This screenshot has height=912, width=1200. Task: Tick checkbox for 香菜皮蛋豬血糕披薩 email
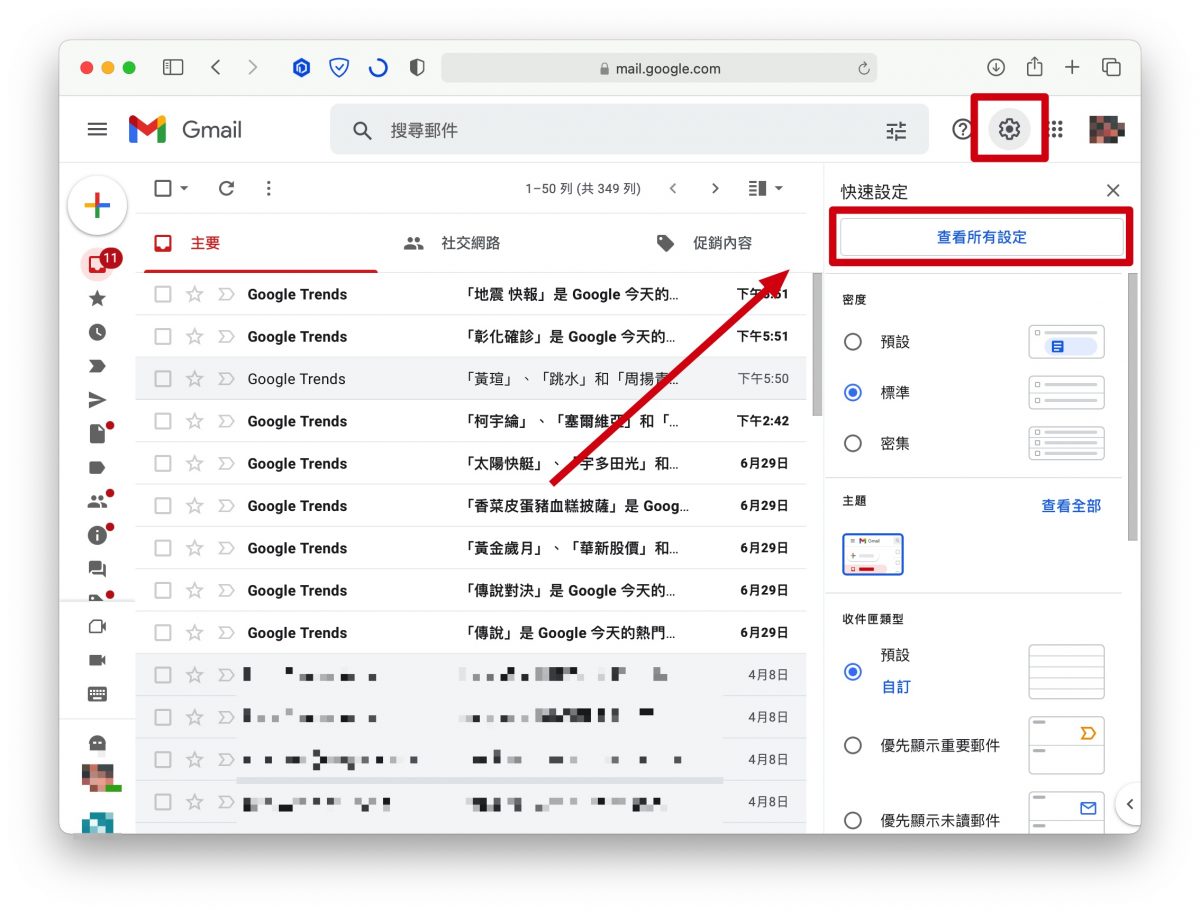pyautogui.click(x=163, y=506)
